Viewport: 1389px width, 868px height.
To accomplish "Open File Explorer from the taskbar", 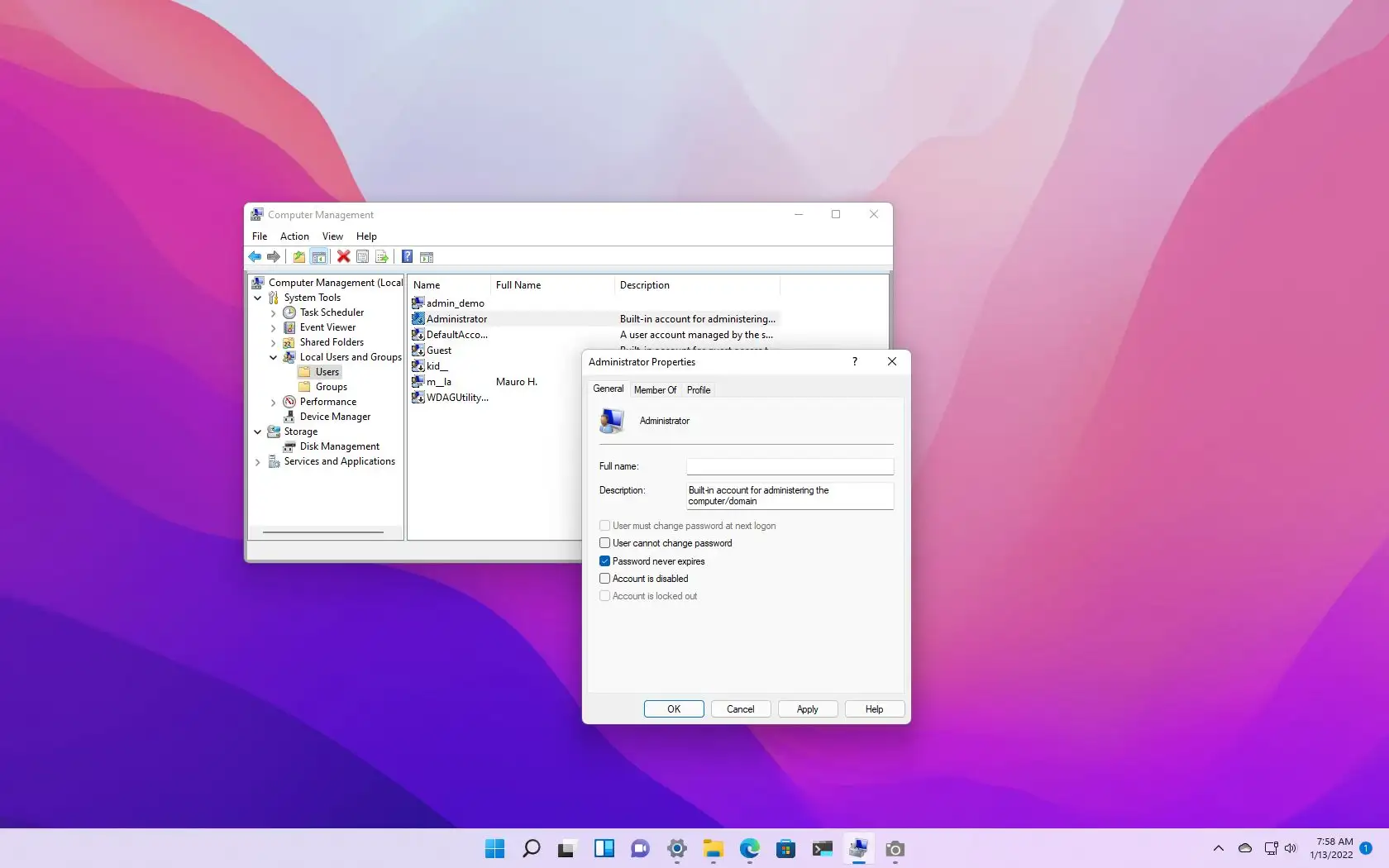I will pos(713,849).
